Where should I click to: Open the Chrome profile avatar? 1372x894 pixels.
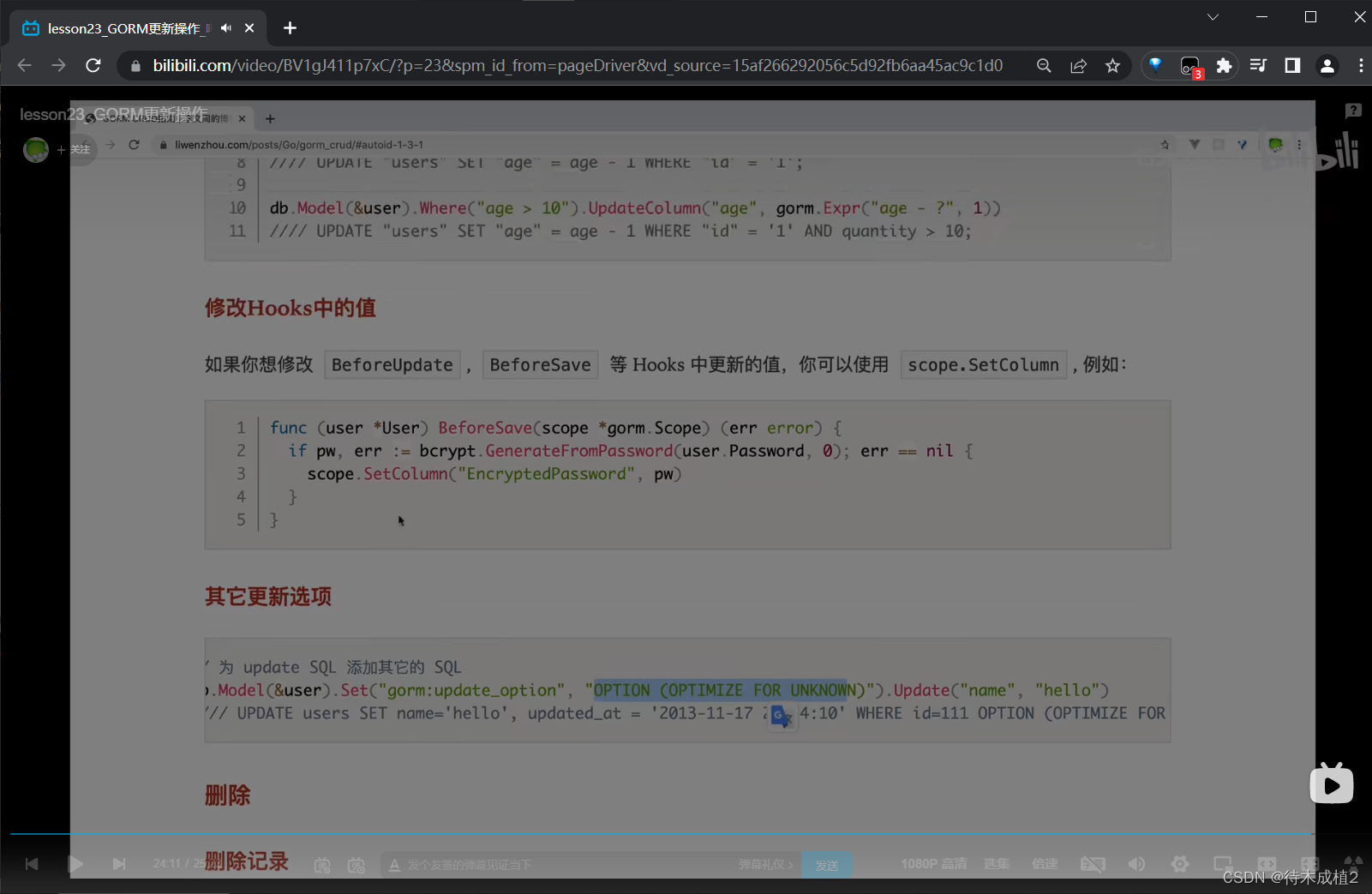pos(1327,66)
